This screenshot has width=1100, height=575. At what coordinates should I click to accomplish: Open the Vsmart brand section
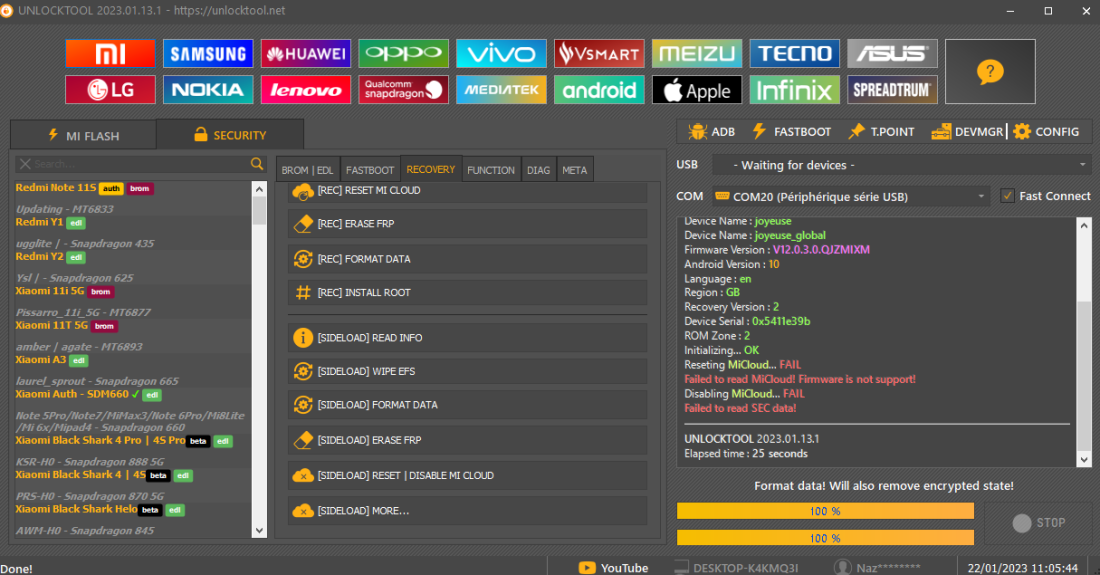[x=599, y=53]
